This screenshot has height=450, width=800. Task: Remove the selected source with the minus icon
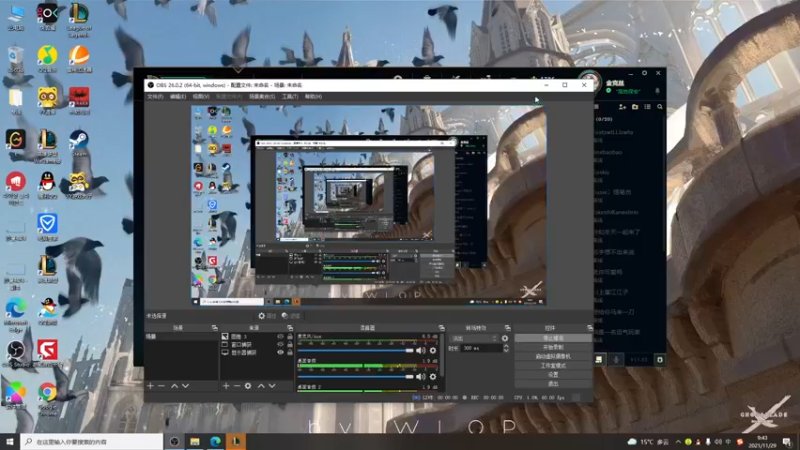coord(237,386)
